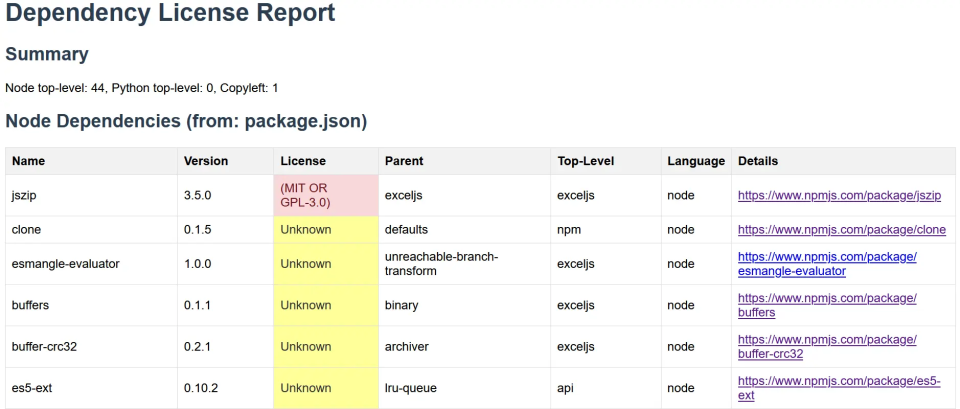The image size is (960, 409).
Task: Click the Language column header
Action: pyautogui.click(x=695, y=161)
